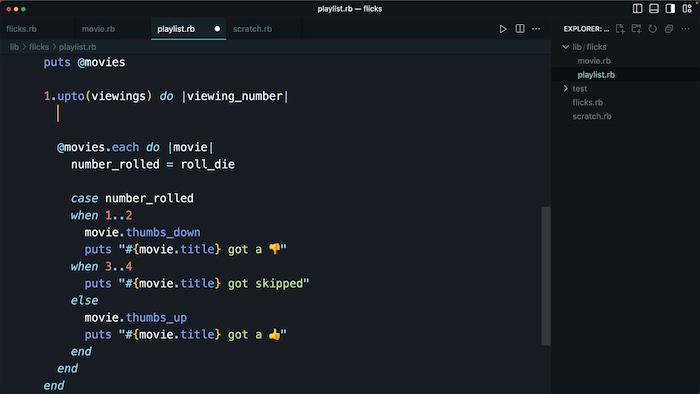Click the playlist.rb breadcrumb segment
Viewport: 700px width, 394px height.
78,47
